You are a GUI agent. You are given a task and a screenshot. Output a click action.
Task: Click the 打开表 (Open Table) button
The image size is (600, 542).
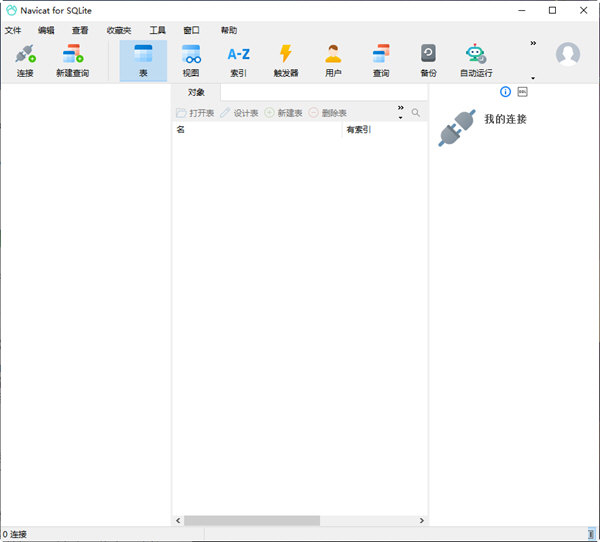[x=195, y=113]
